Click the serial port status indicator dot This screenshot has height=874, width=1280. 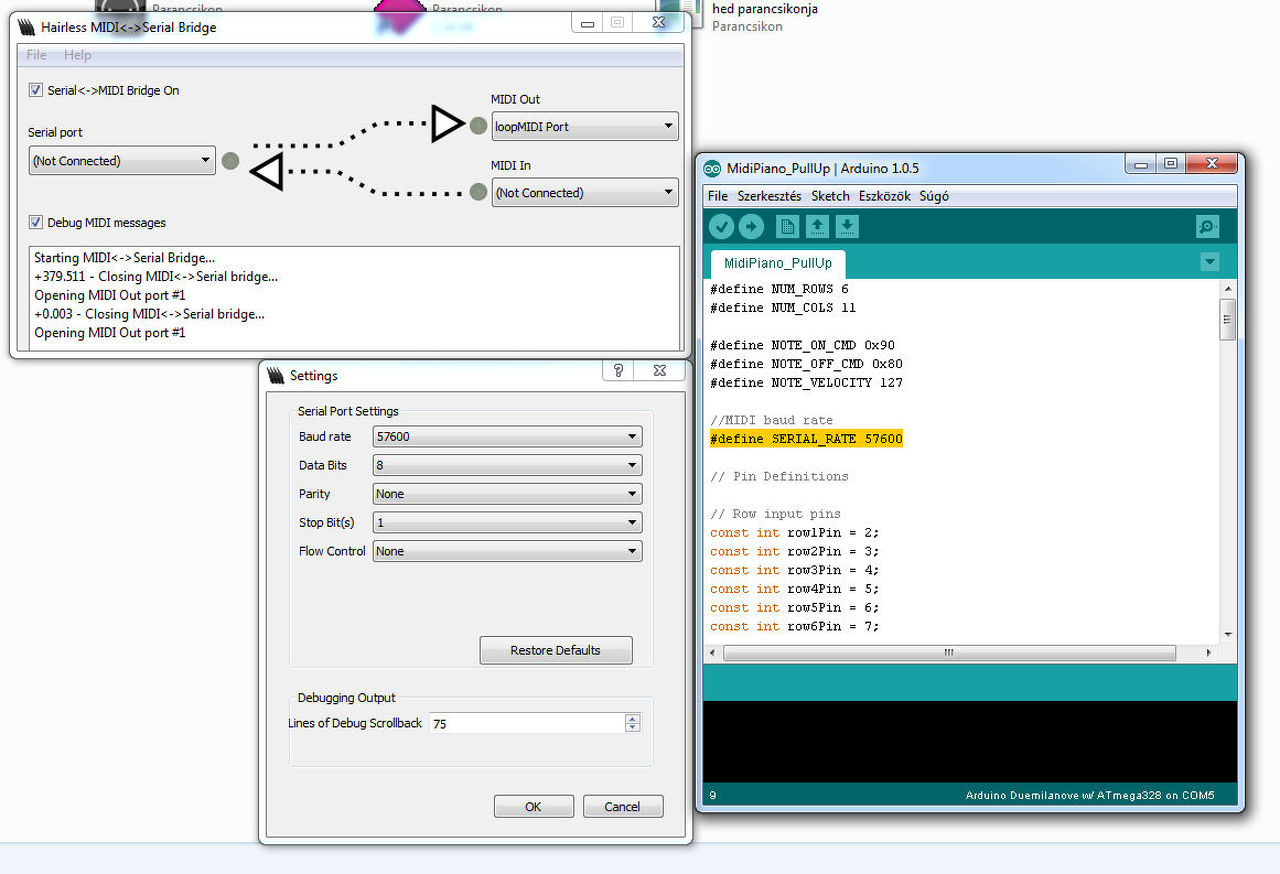230,160
